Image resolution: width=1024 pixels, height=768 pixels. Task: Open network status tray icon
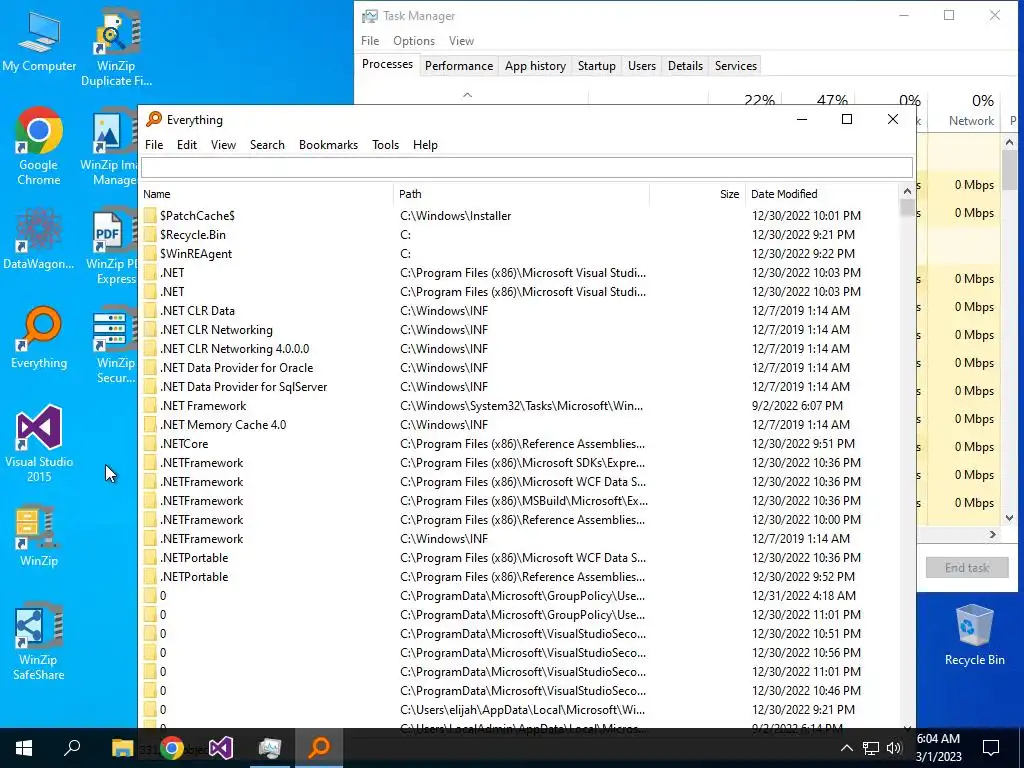[x=871, y=748]
